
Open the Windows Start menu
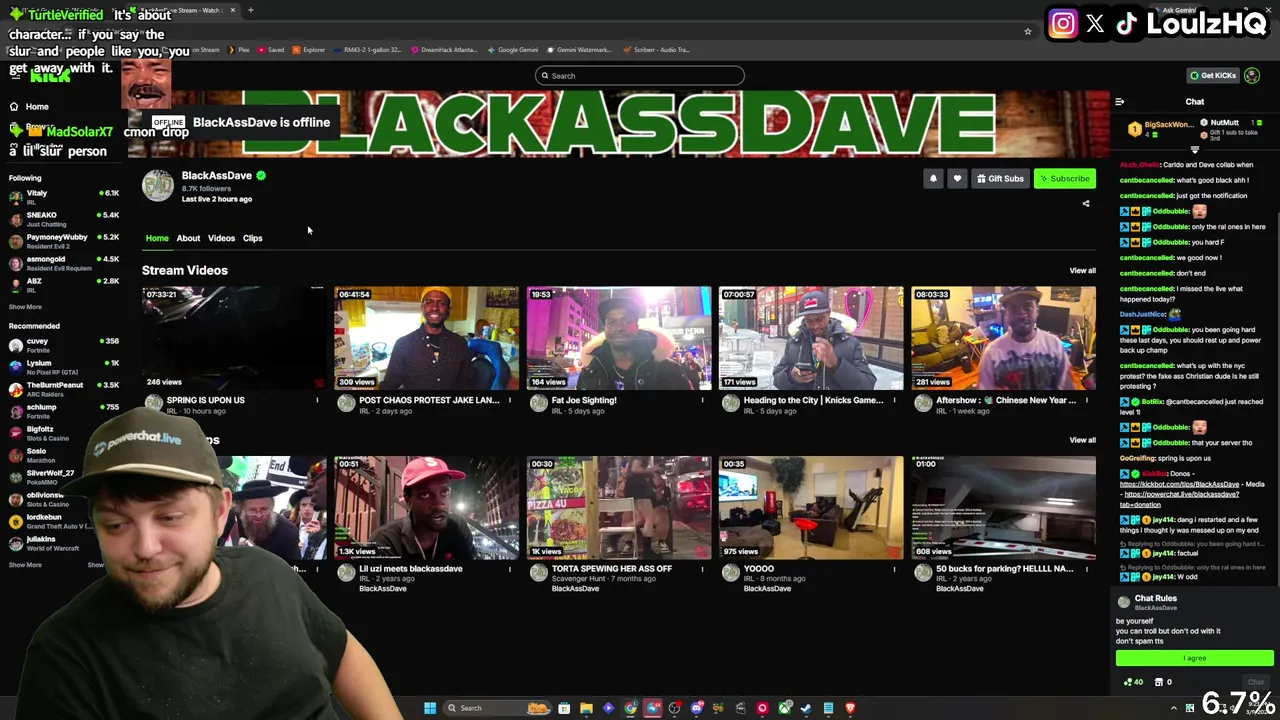[x=430, y=708]
